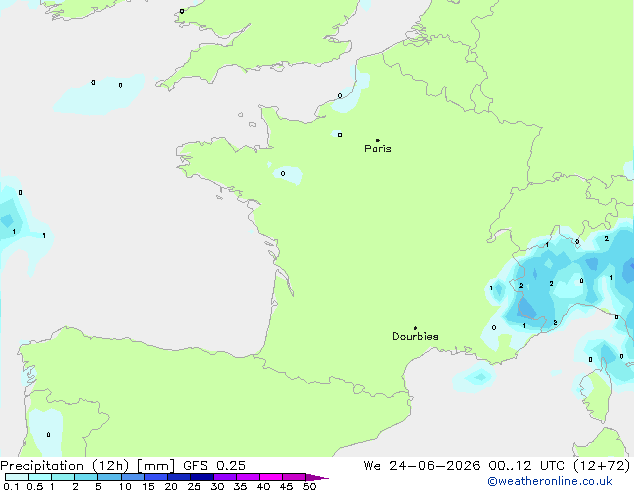Viewport: 634px width, 490px height.
Task: Open the weatheronline.co.uk link
Action: (550, 481)
